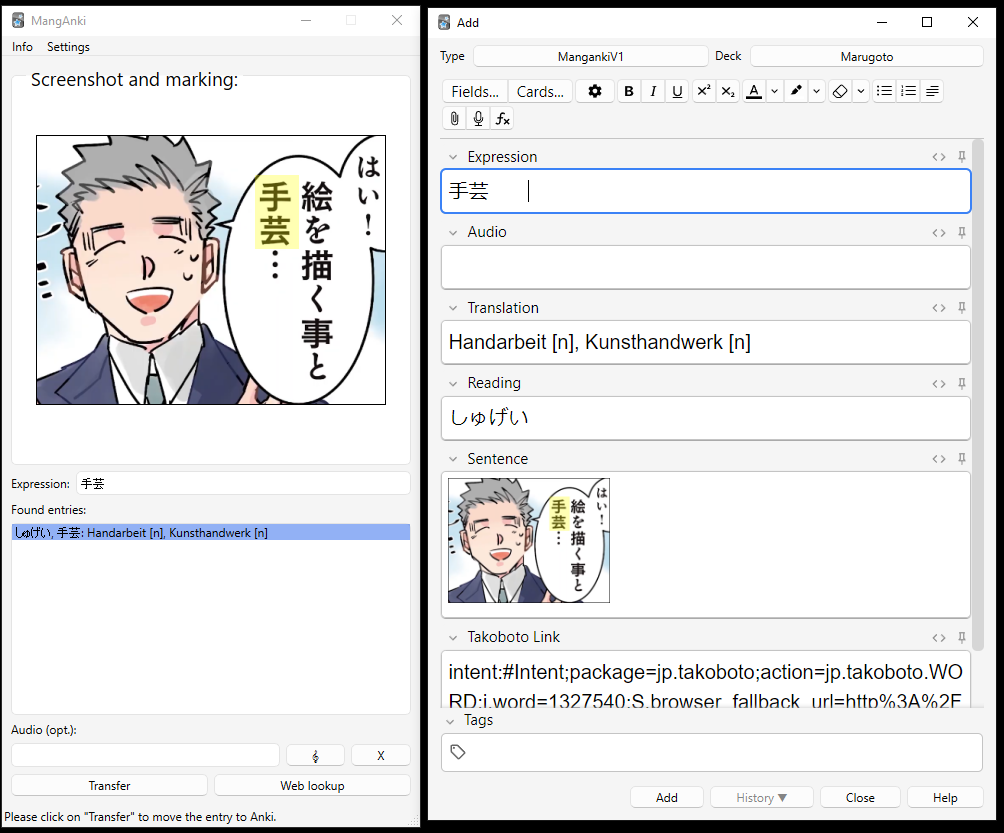Image resolution: width=1004 pixels, height=833 pixels.
Task: Pin the Audio field to make it sticky
Action: pos(962,232)
